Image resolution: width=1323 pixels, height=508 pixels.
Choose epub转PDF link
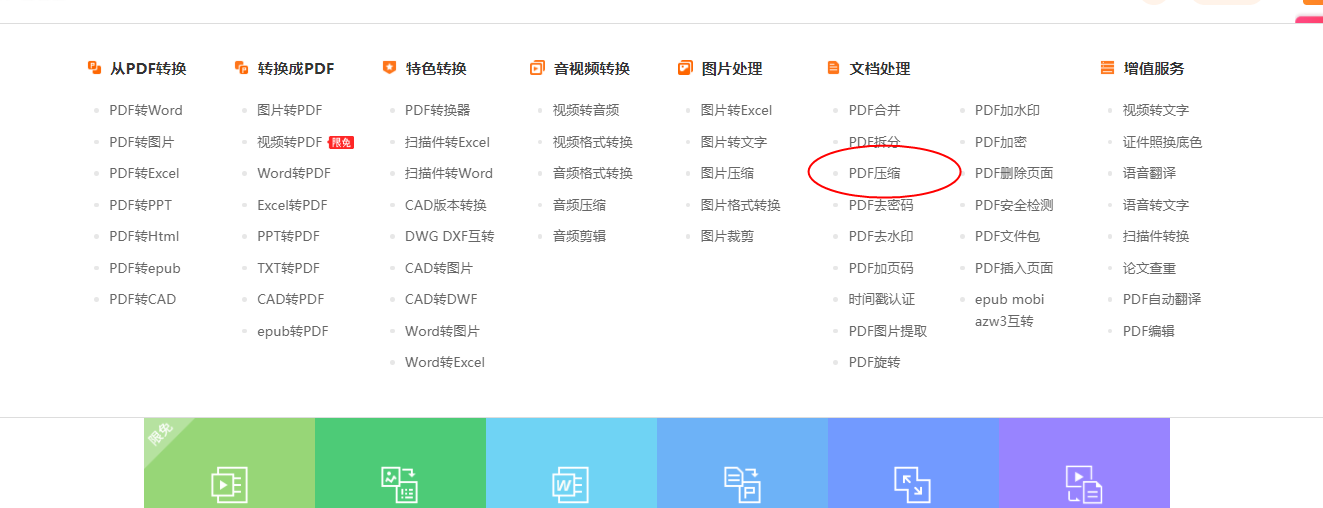(x=293, y=331)
